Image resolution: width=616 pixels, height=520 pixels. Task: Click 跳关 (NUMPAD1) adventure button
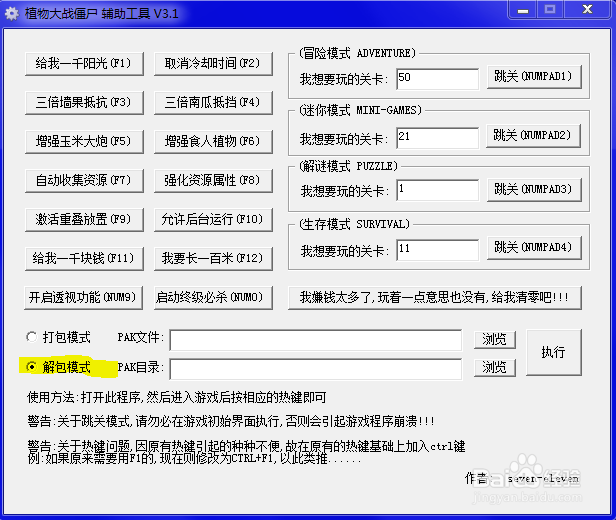534,77
